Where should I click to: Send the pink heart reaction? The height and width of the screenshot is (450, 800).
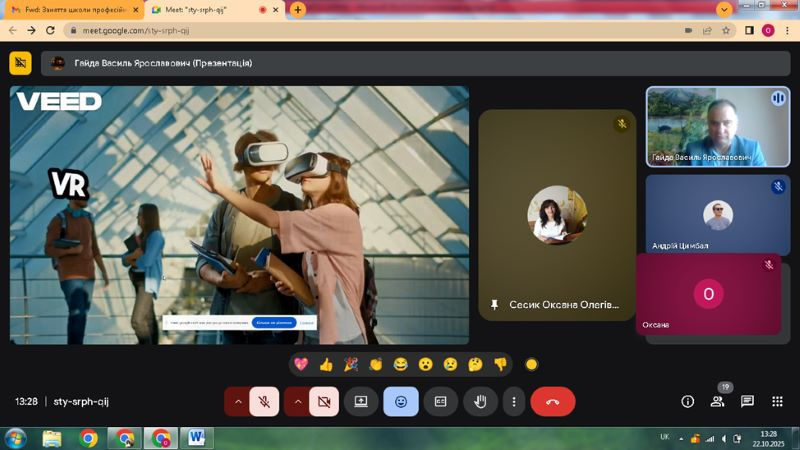[x=301, y=364]
